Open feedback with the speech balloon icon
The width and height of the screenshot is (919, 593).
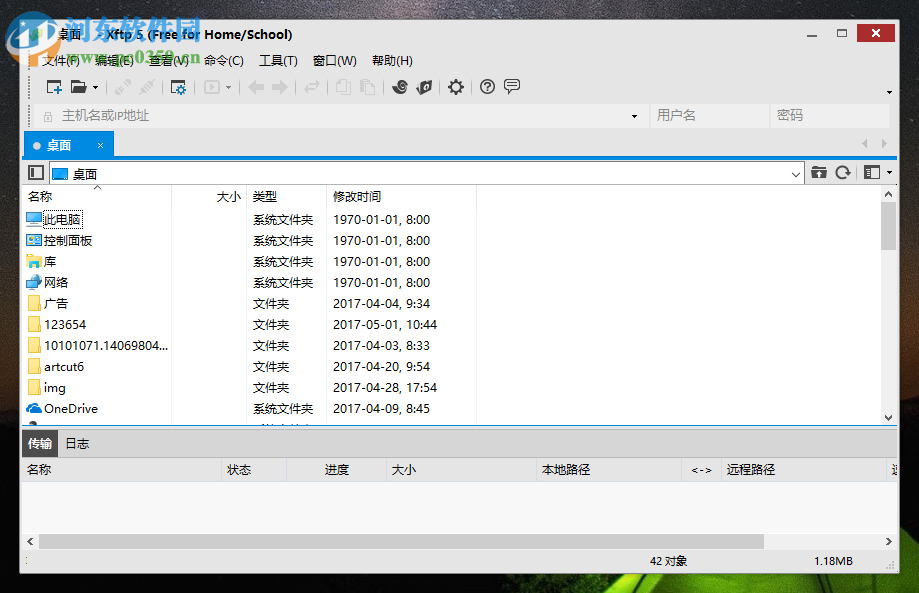click(x=512, y=87)
